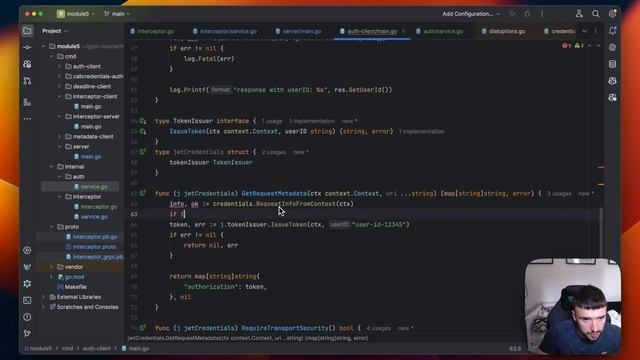Open the Code With Me user icon
Viewport: 640px width, 360px height.
coord(579,14)
